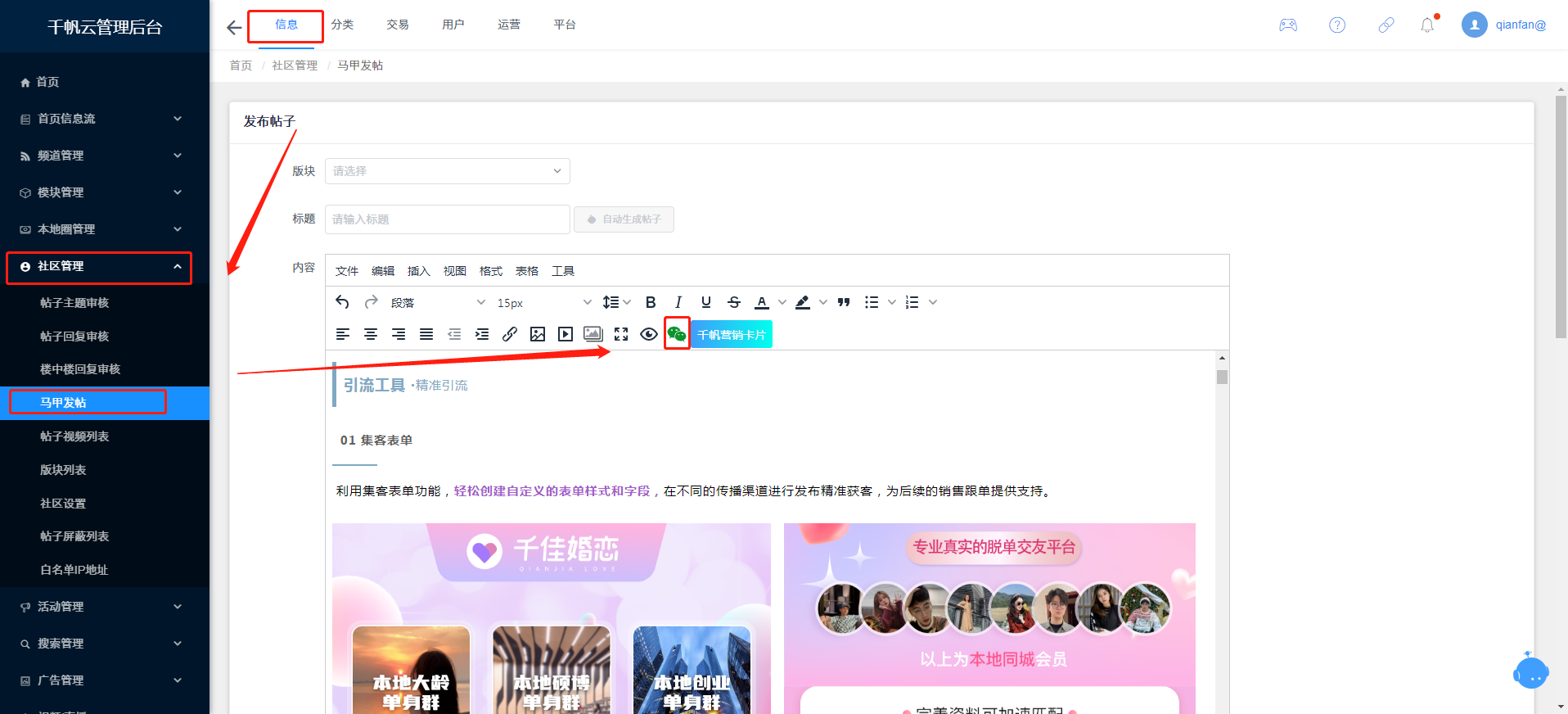Open the 表格 editor menu
The image size is (1568, 714).
coord(527,271)
